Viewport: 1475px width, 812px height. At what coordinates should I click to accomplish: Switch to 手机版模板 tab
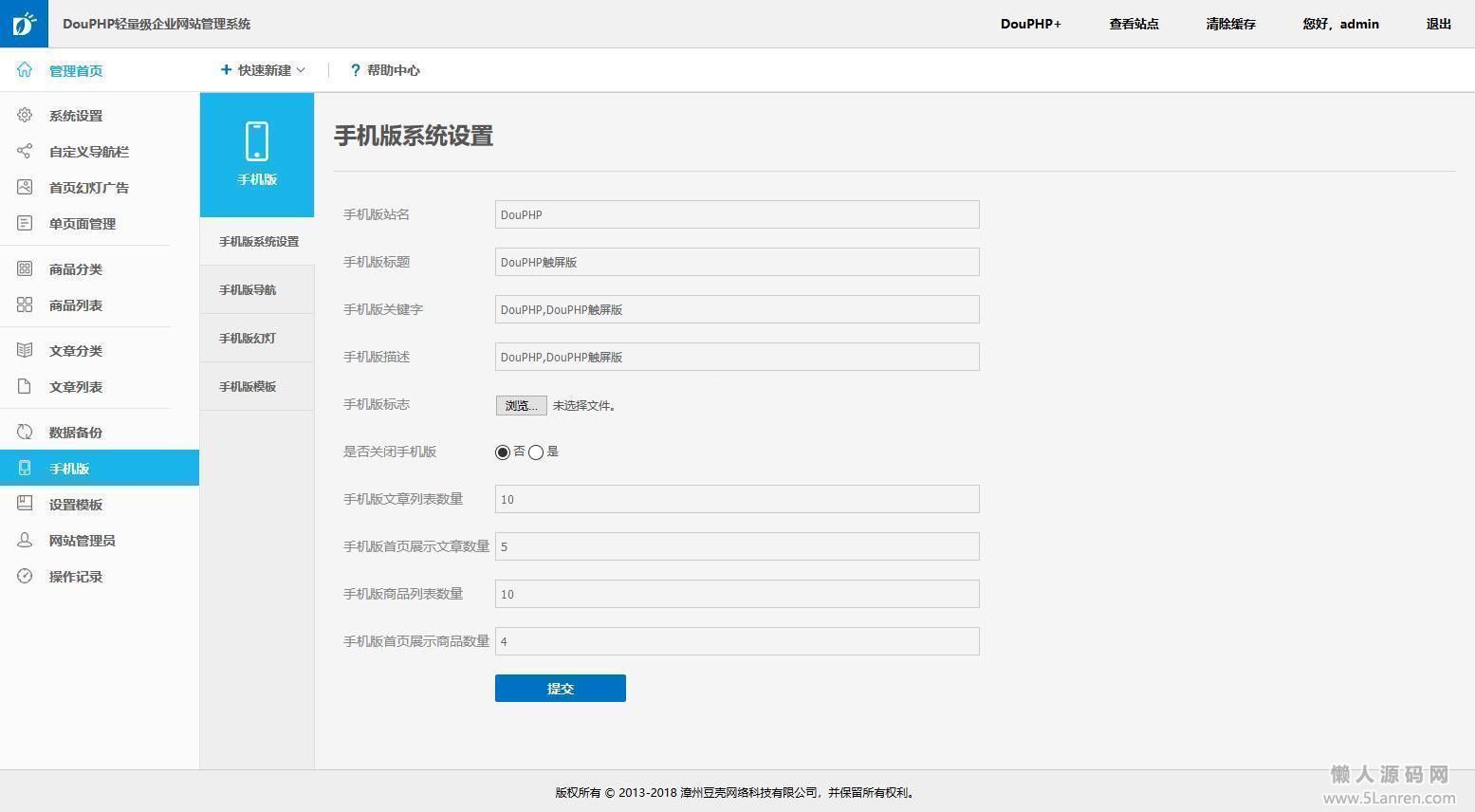click(248, 387)
